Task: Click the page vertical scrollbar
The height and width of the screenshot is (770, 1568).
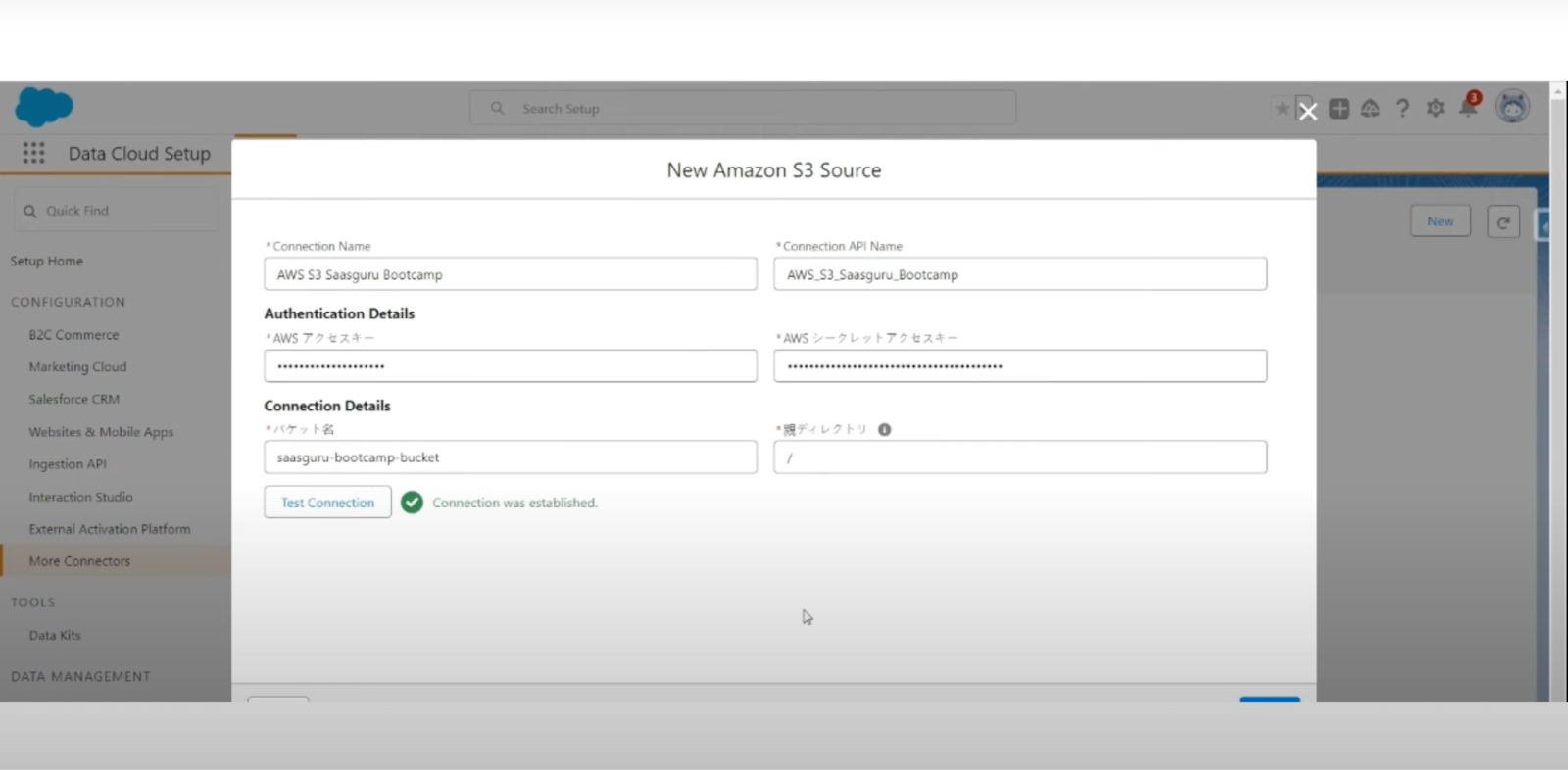Action: point(1558,392)
